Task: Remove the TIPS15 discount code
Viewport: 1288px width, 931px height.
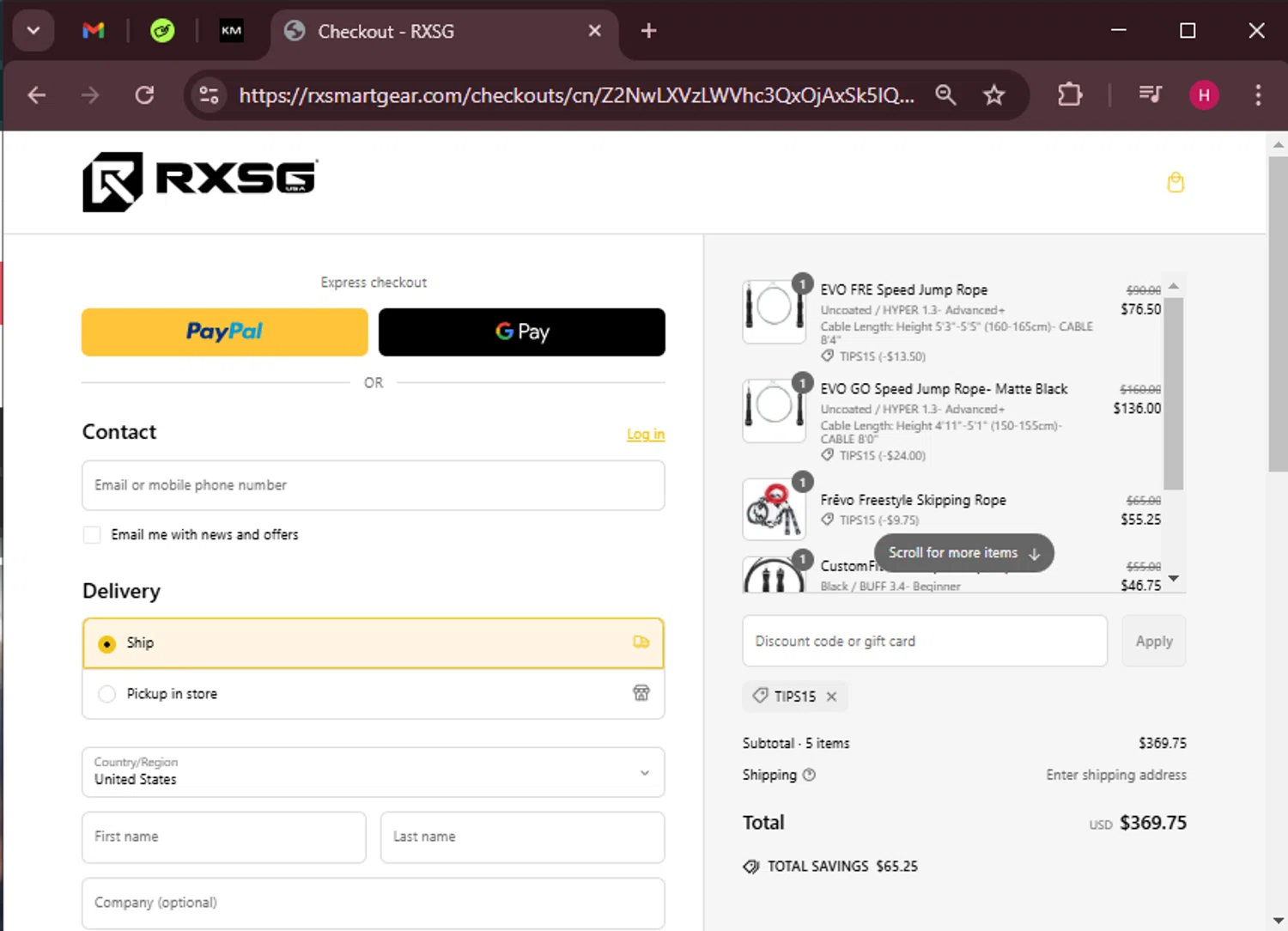Action: (x=831, y=697)
